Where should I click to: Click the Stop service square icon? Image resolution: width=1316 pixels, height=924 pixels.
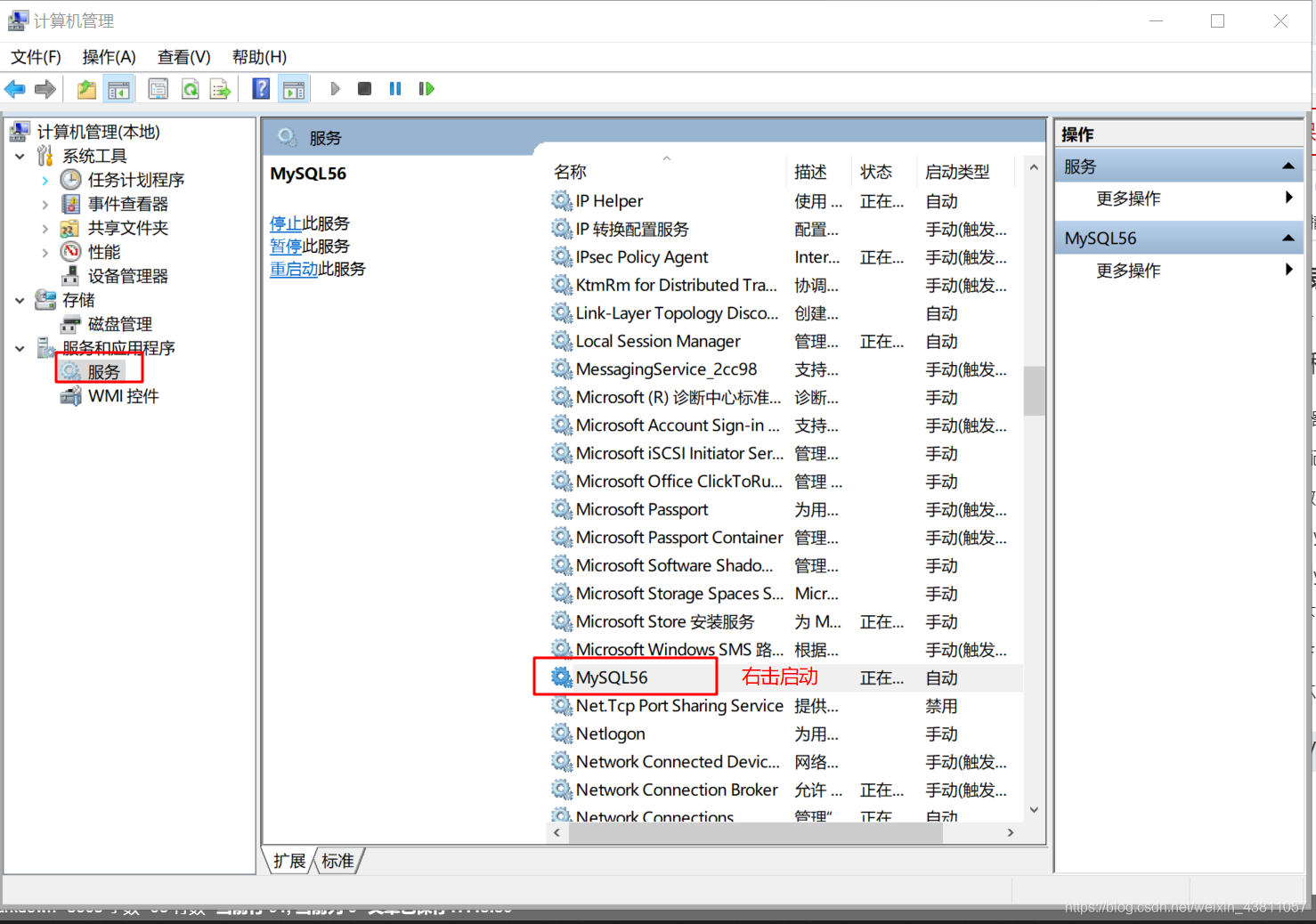[364, 89]
